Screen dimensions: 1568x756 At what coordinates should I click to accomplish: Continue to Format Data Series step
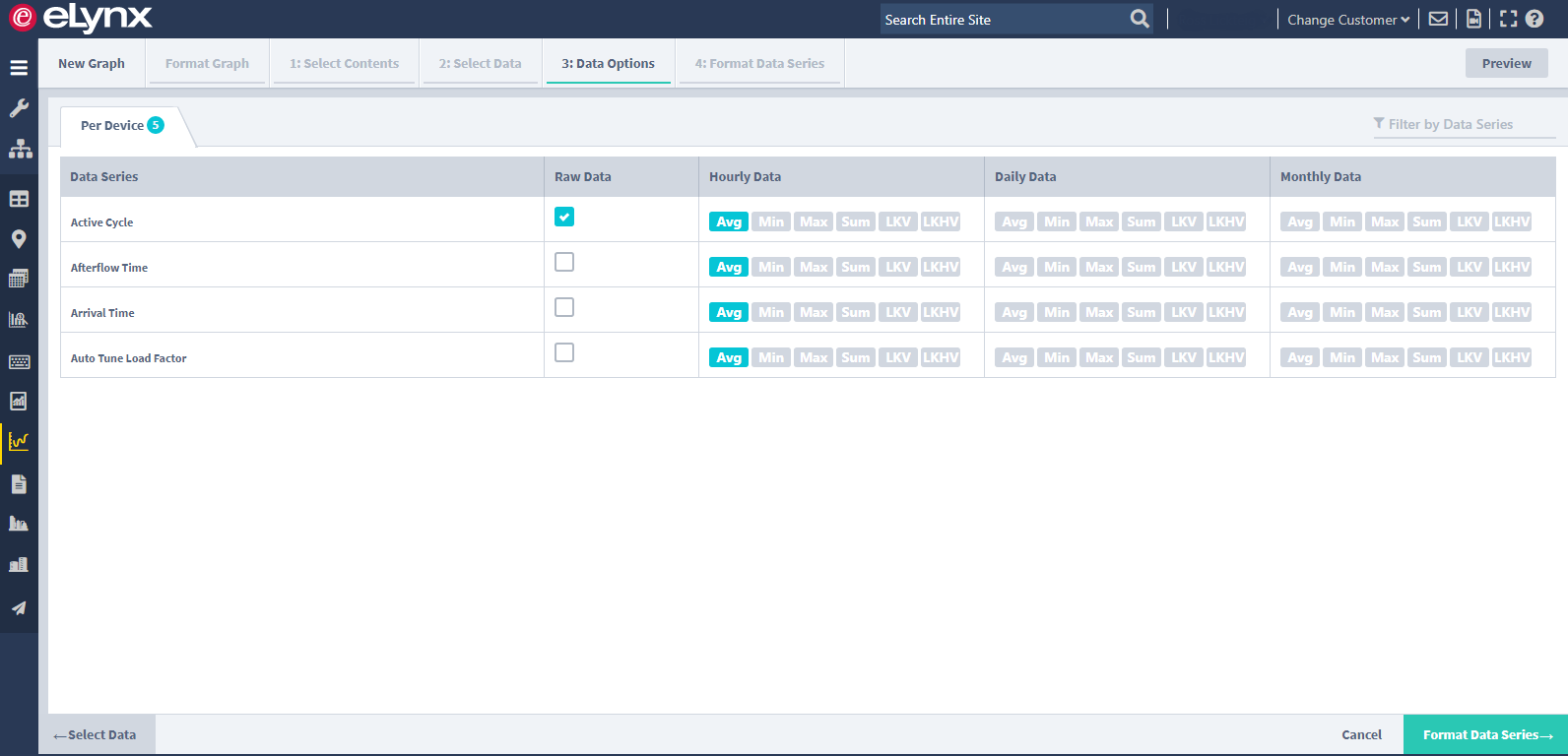pos(1485,734)
